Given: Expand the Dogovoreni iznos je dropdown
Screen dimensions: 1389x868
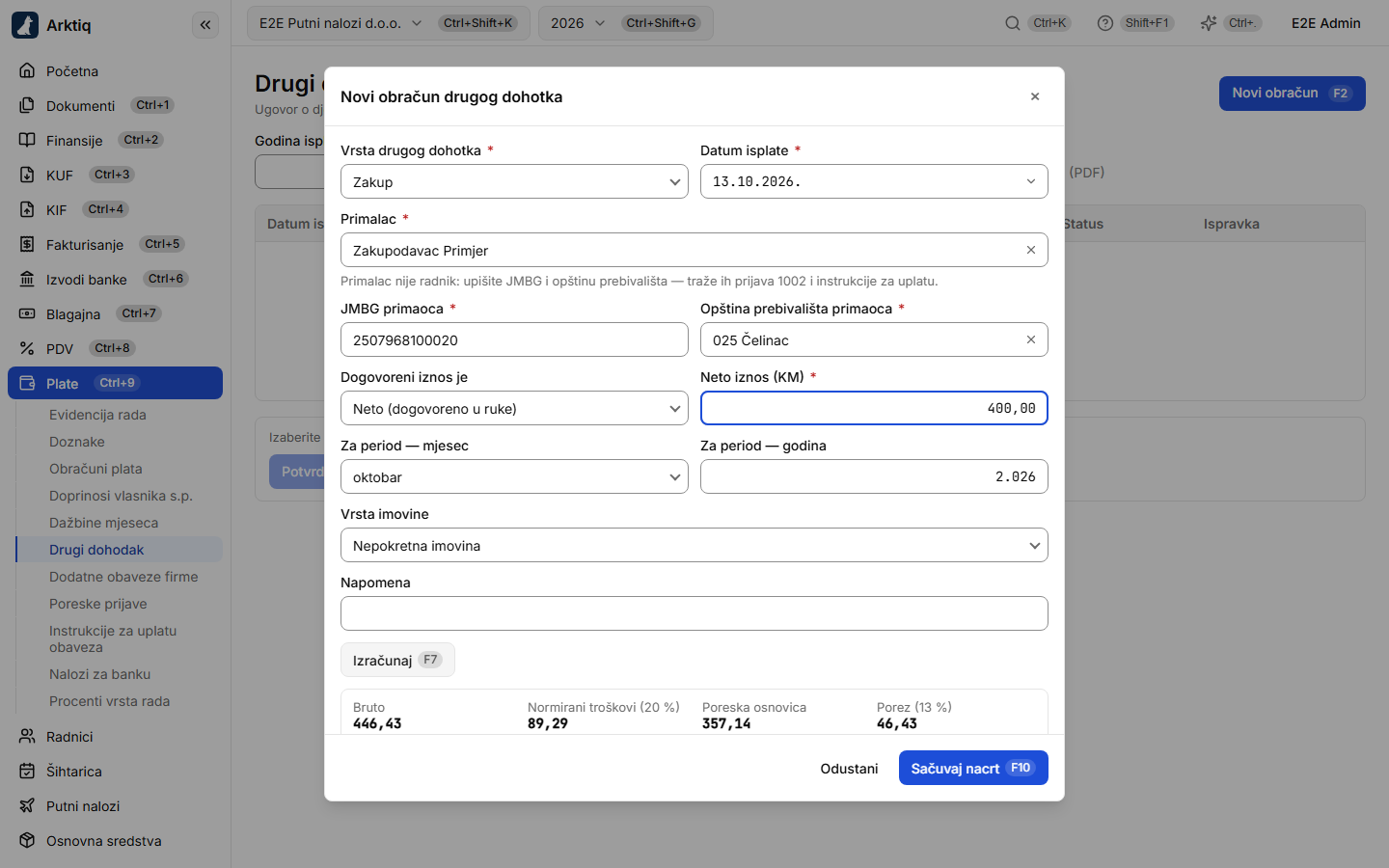Looking at the screenshot, I should [x=514, y=408].
